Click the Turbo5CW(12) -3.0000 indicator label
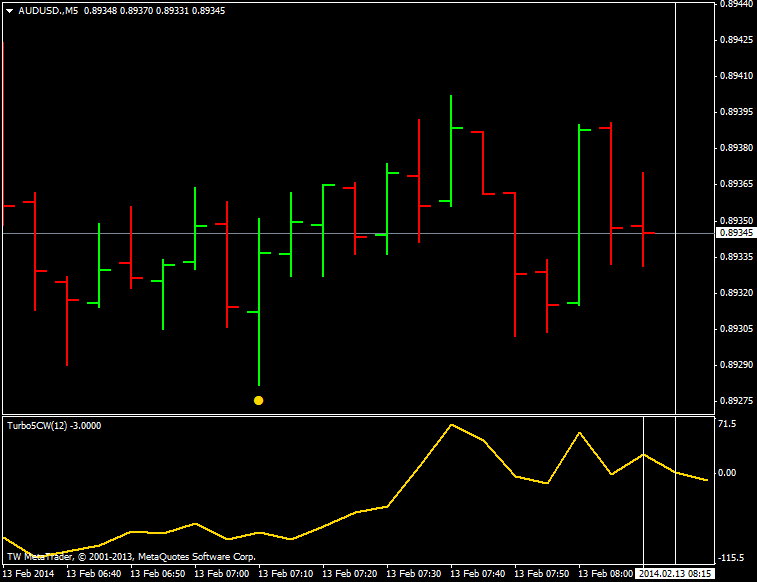Screen dimensions: 757x582 (54, 426)
